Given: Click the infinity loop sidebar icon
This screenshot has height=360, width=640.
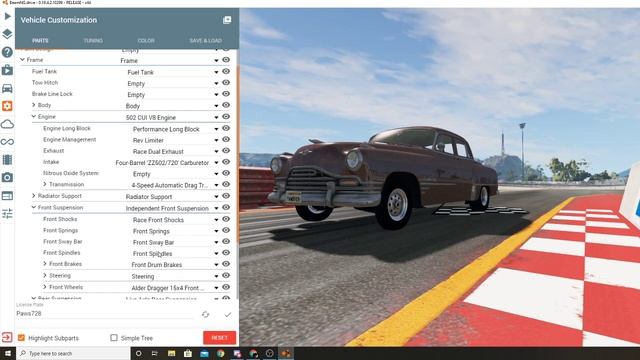Looking at the screenshot, I should click(7, 142).
